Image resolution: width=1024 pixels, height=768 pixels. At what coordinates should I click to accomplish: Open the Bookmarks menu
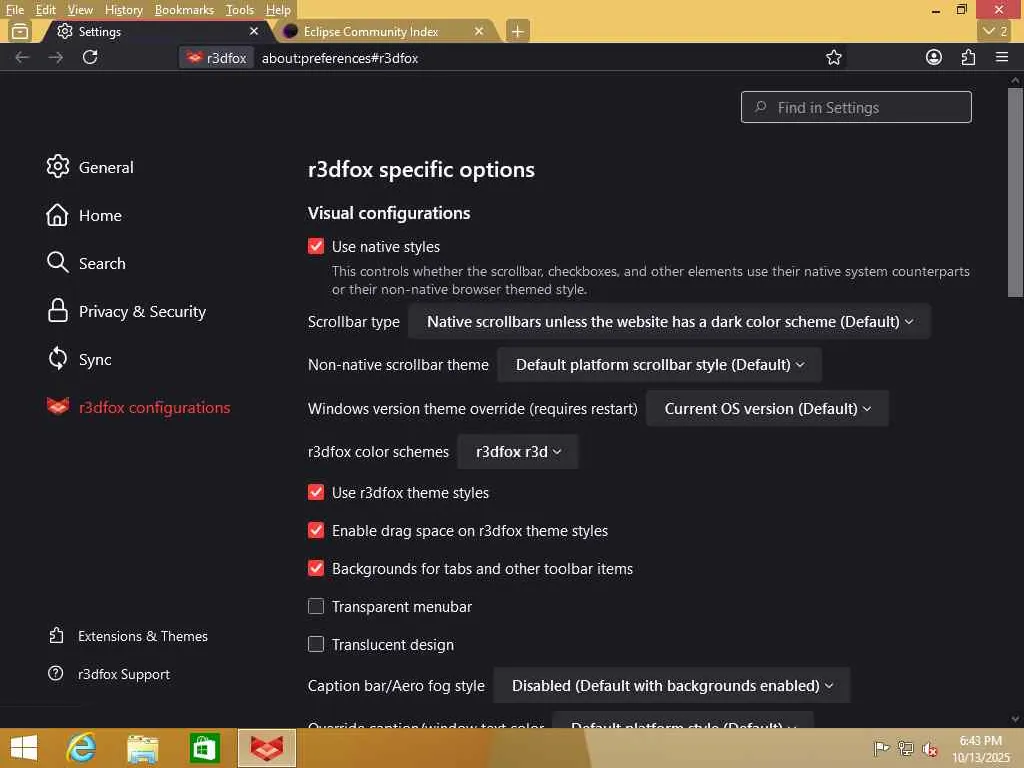pos(184,10)
